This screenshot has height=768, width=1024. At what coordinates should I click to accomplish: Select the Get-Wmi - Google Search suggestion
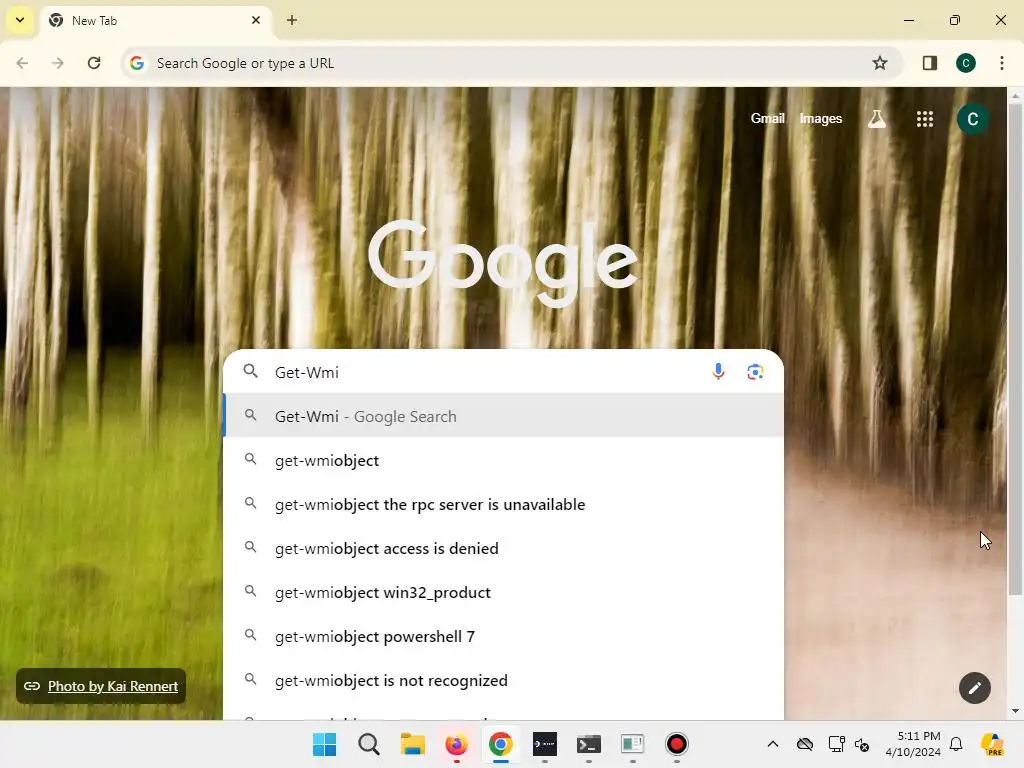coord(503,416)
